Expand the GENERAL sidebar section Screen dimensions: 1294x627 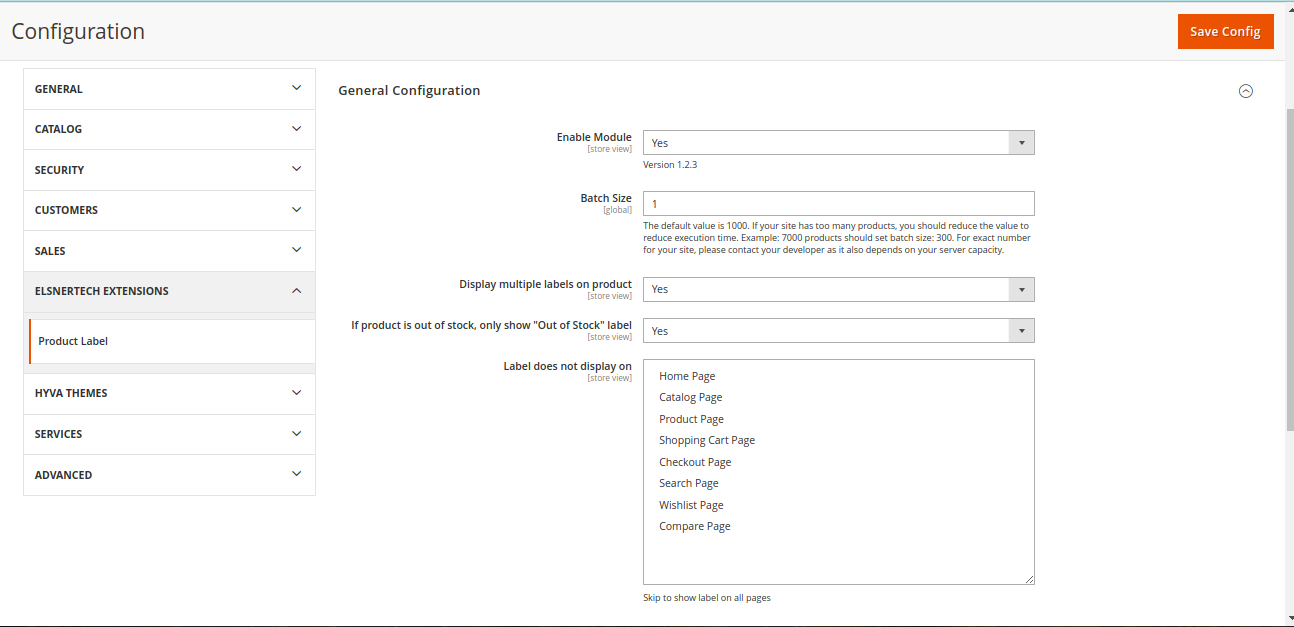[x=169, y=89]
